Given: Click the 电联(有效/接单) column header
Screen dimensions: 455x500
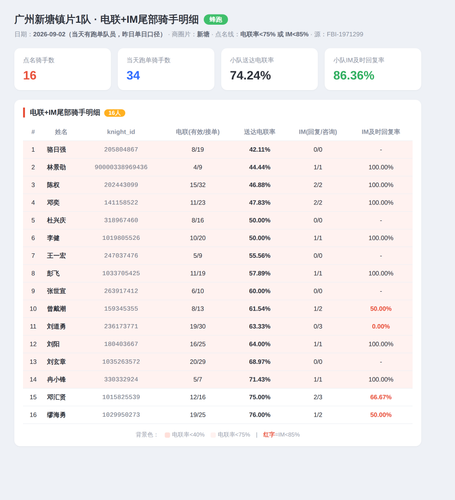Looking at the screenshot, I should pos(198,132).
